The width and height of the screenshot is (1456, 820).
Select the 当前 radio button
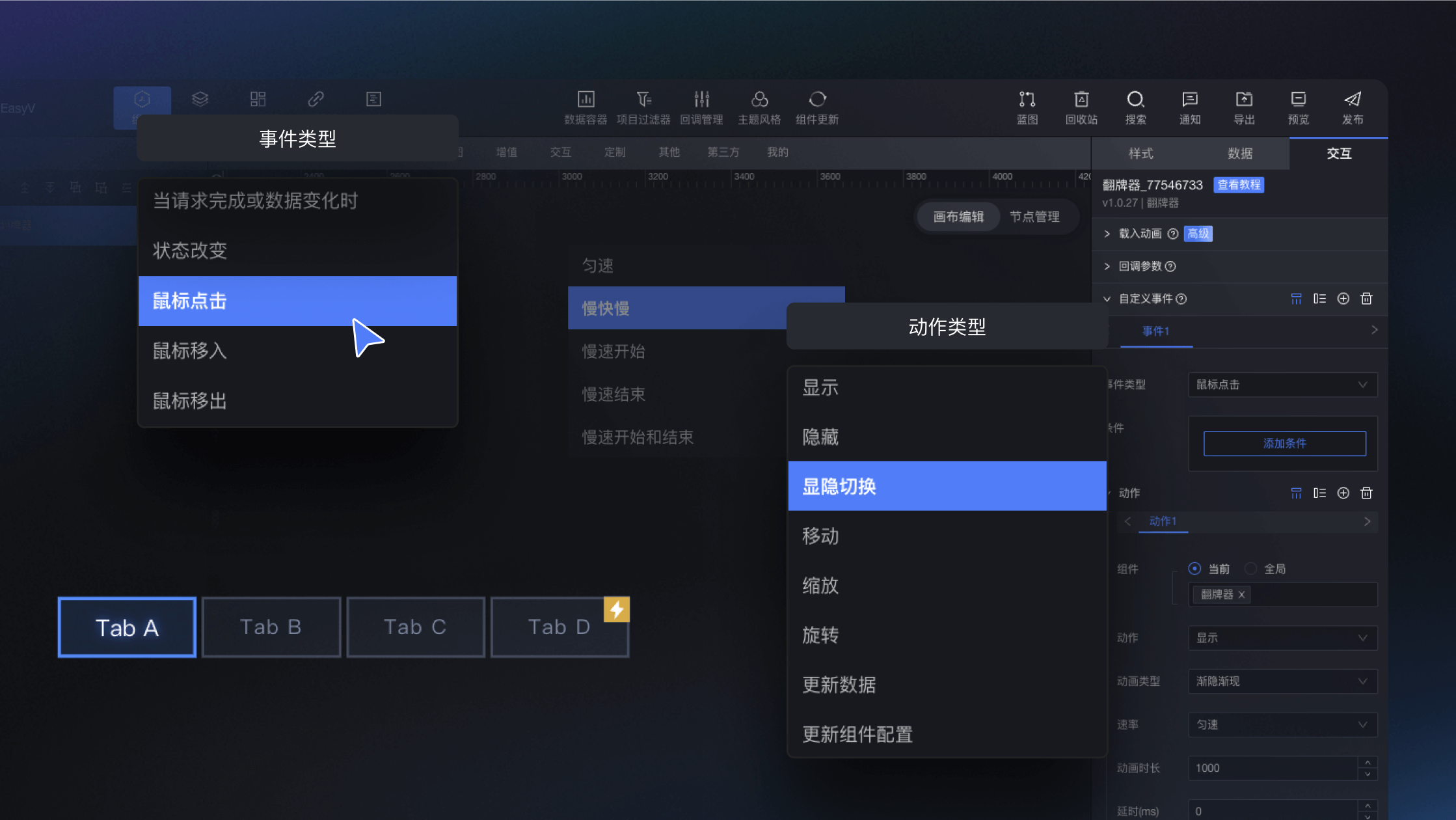1194,568
